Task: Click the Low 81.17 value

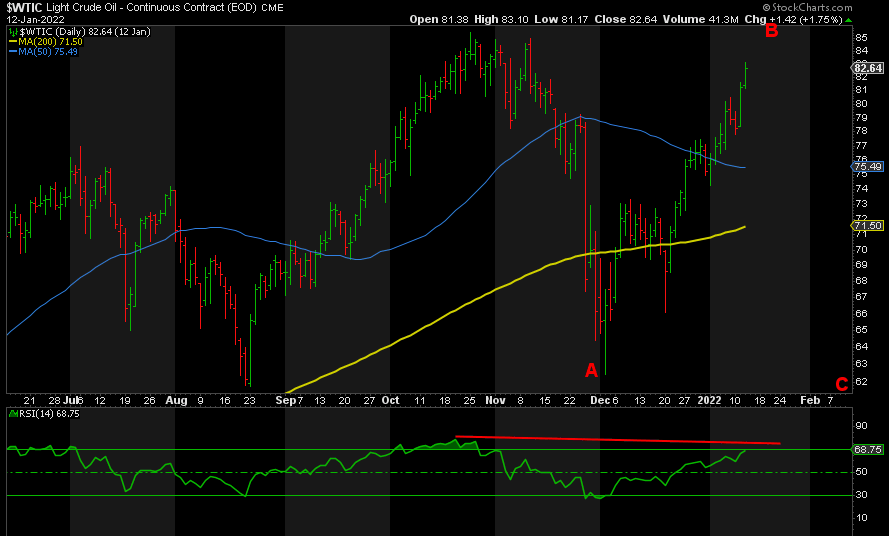Action: (x=562, y=19)
